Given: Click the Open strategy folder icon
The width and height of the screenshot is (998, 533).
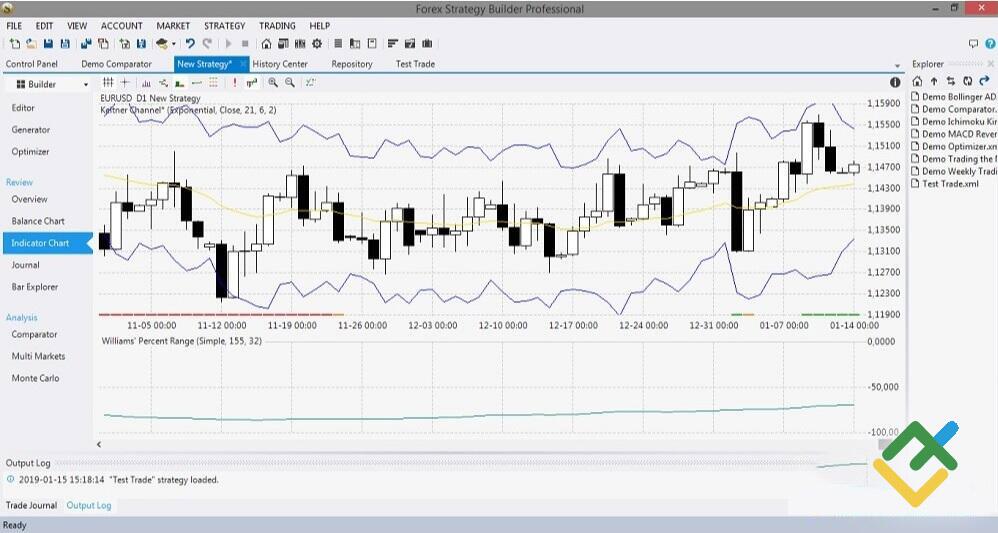Looking at the screenshot, I should (x=31, y=44).
